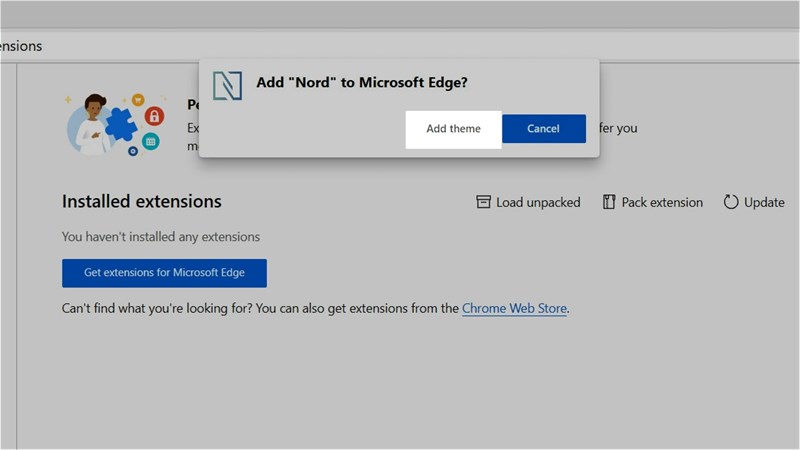The width and height of the screenshot is (800, 450).
Task: Choose the Pack extension text label
Action: click(x=662, y=202)
